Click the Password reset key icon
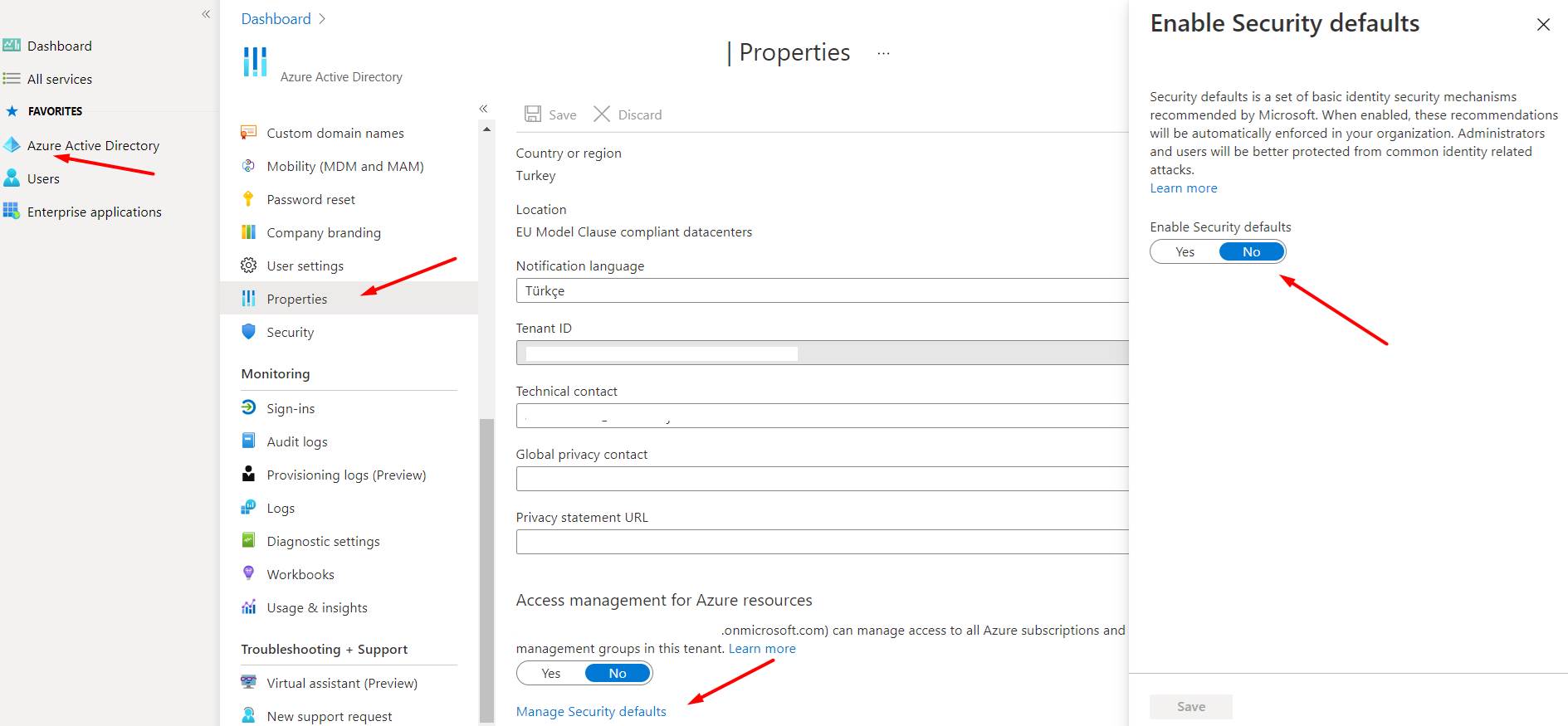 248,199
